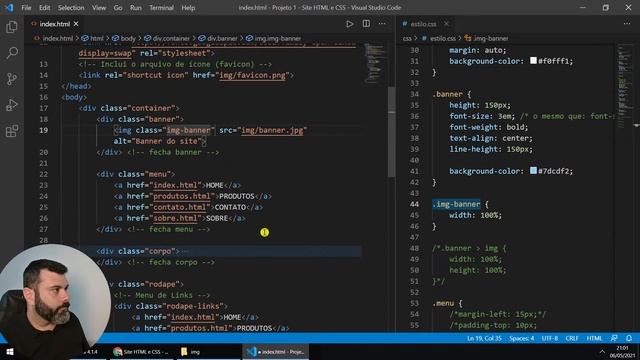
Task: Open notifications bell in status bar
Action: pos(629,338)
